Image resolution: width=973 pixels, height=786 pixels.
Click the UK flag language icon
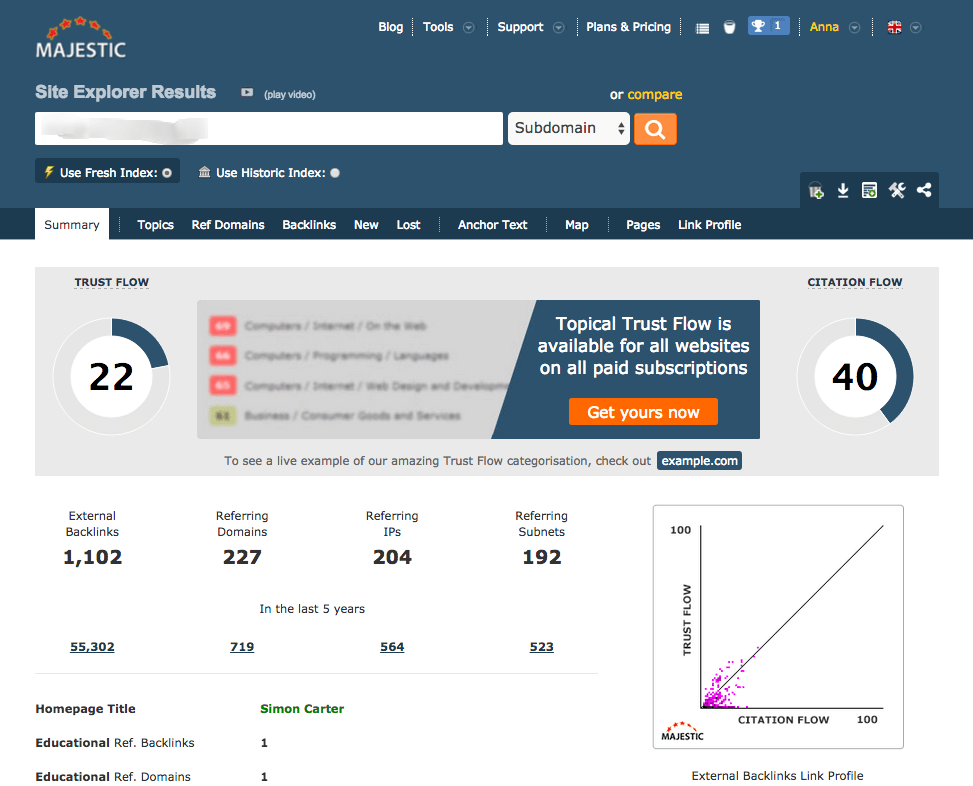(x=894, y=27)
